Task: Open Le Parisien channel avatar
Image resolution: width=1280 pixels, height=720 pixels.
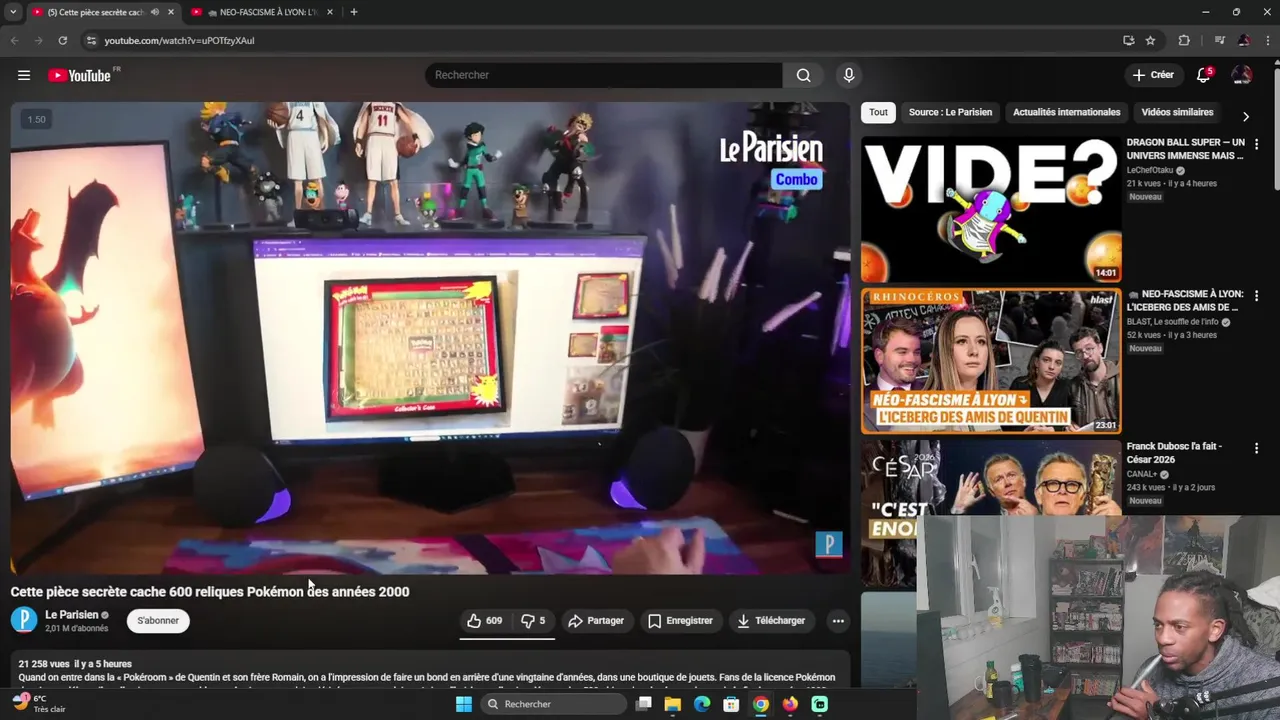Action: click(24, 620)
